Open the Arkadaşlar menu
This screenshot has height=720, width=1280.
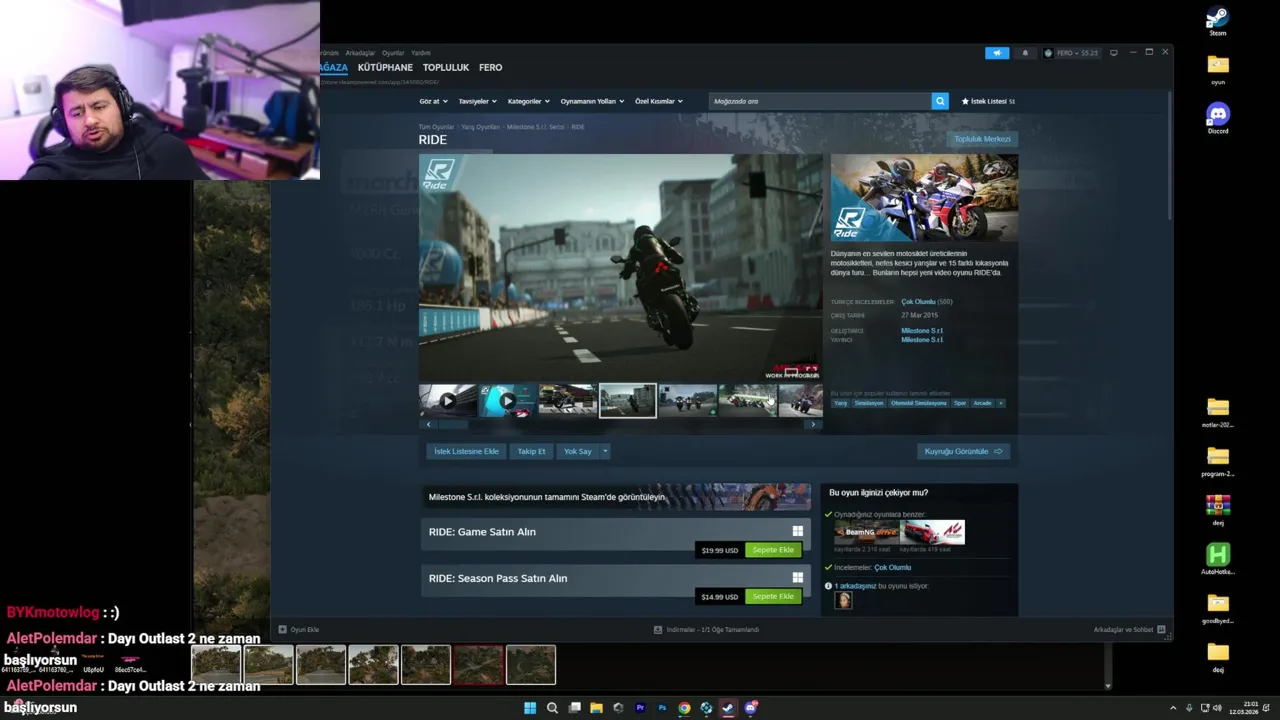[360, 53]
